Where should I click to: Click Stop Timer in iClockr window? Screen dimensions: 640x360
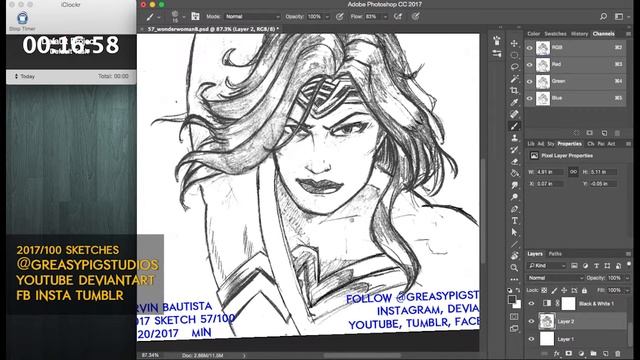point(22,21)
